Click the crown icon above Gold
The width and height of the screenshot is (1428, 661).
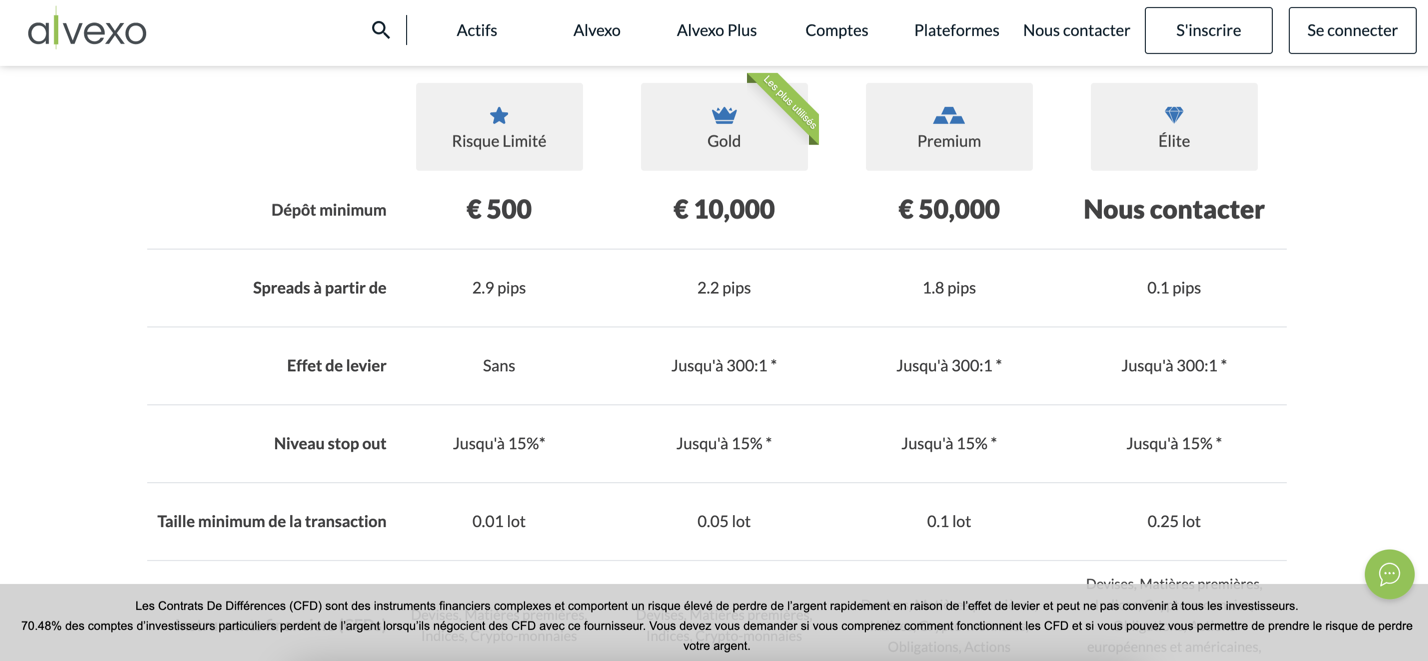(x=723, y=113)
